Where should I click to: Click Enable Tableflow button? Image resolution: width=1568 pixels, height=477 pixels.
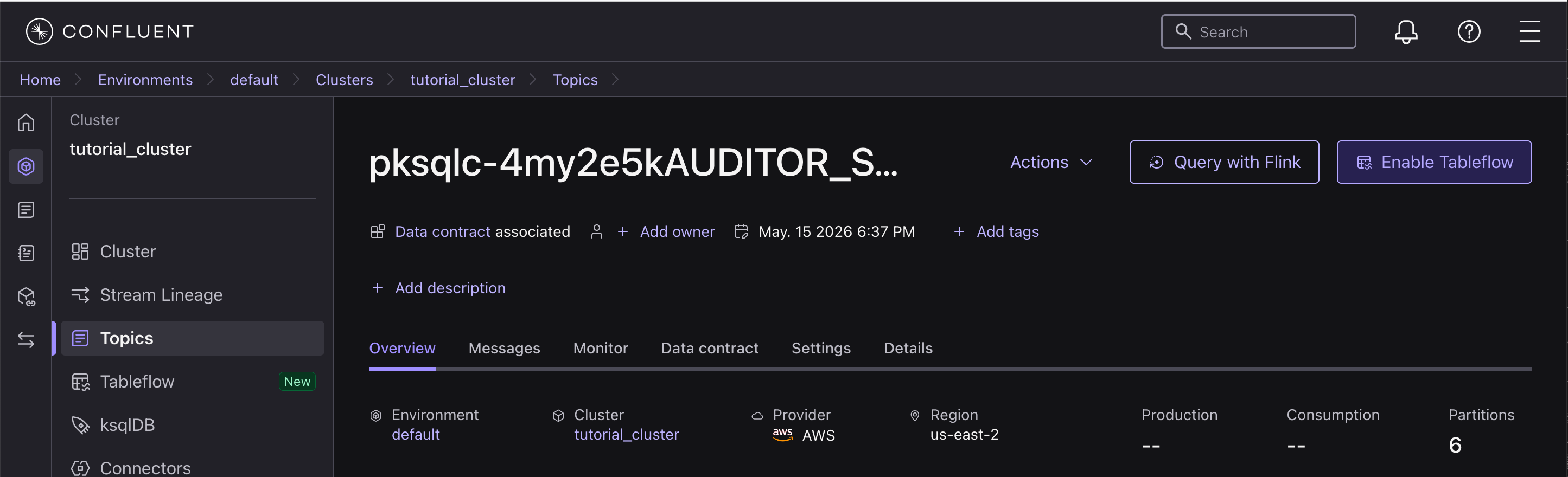[1434, 162]
